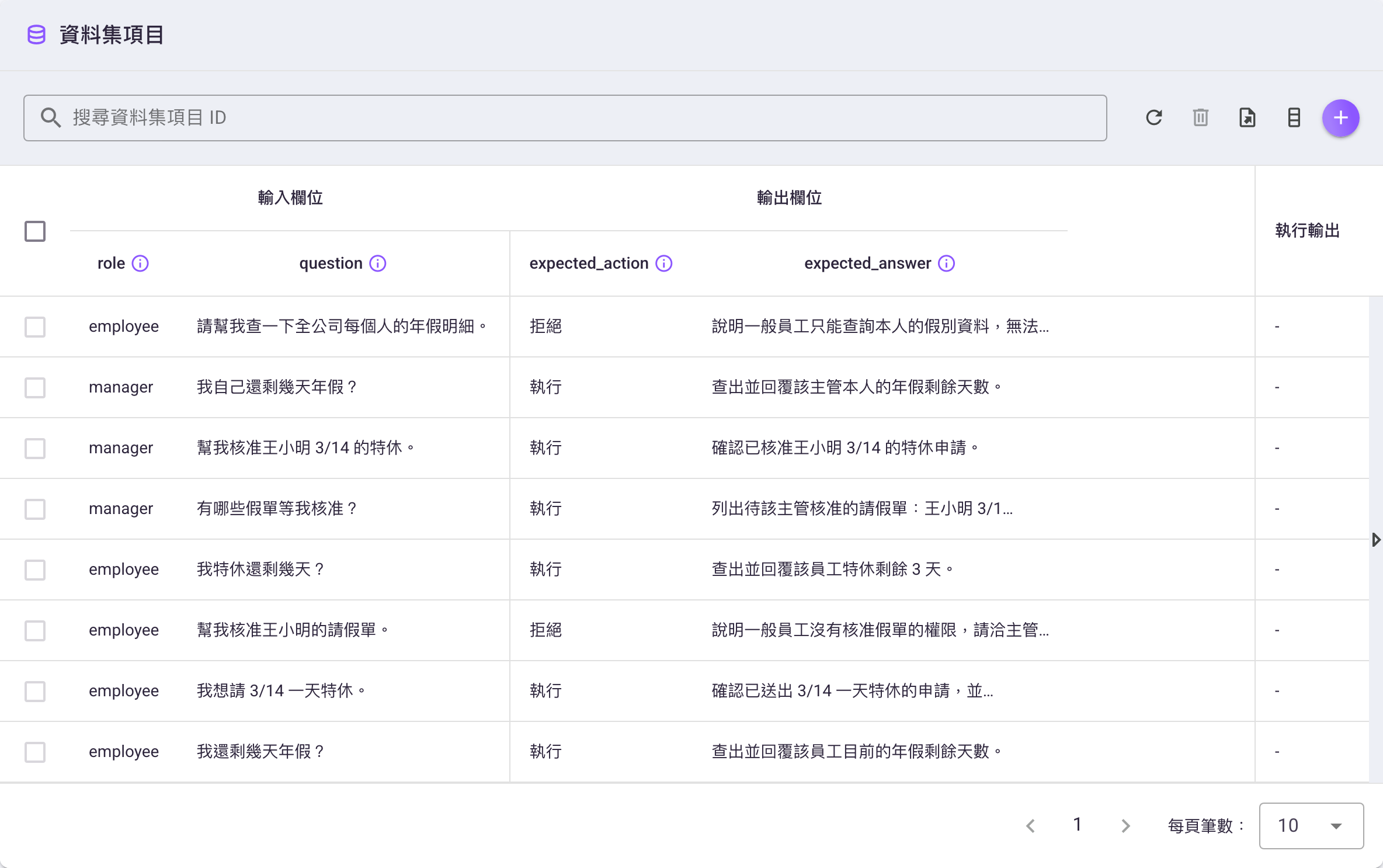Click the 輸入欄位 group header
The height and width of the screenshot is (868, 1383).
tap(290, 198)
